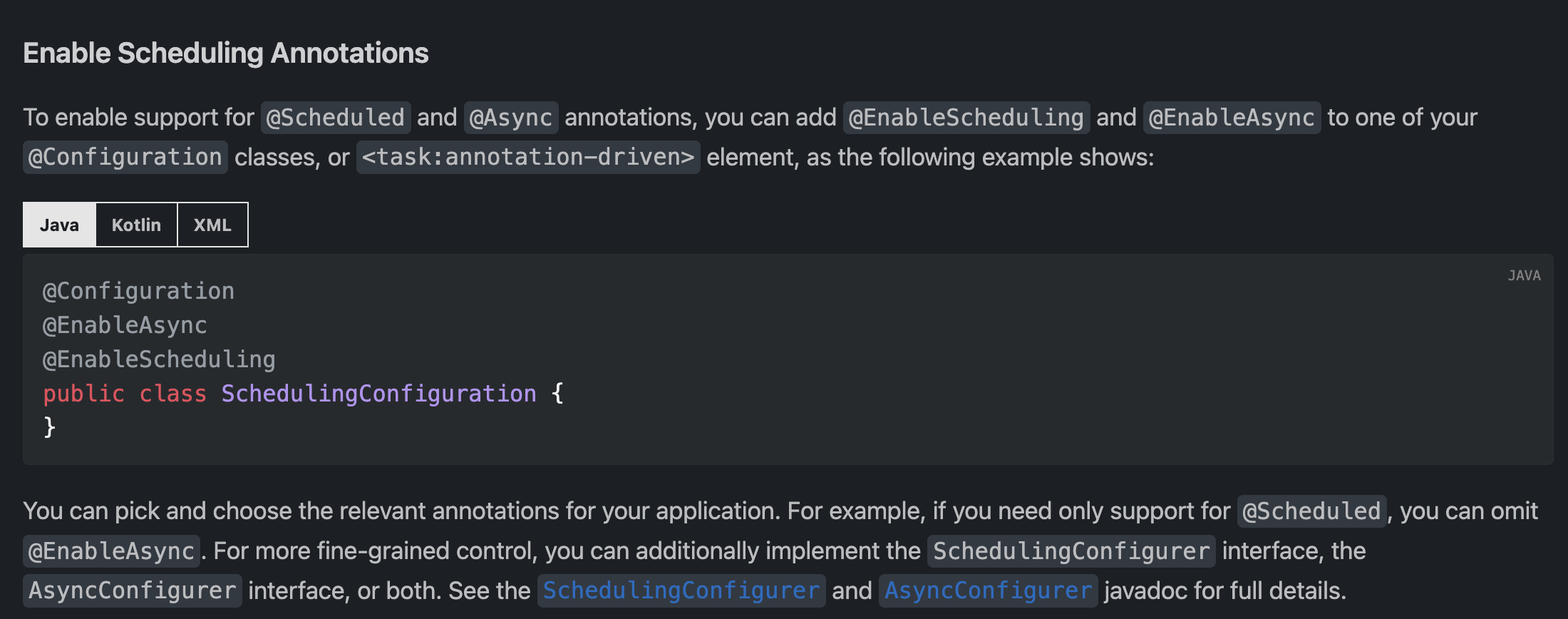Click the gray AsyncConfigurer interface code text

132,590
